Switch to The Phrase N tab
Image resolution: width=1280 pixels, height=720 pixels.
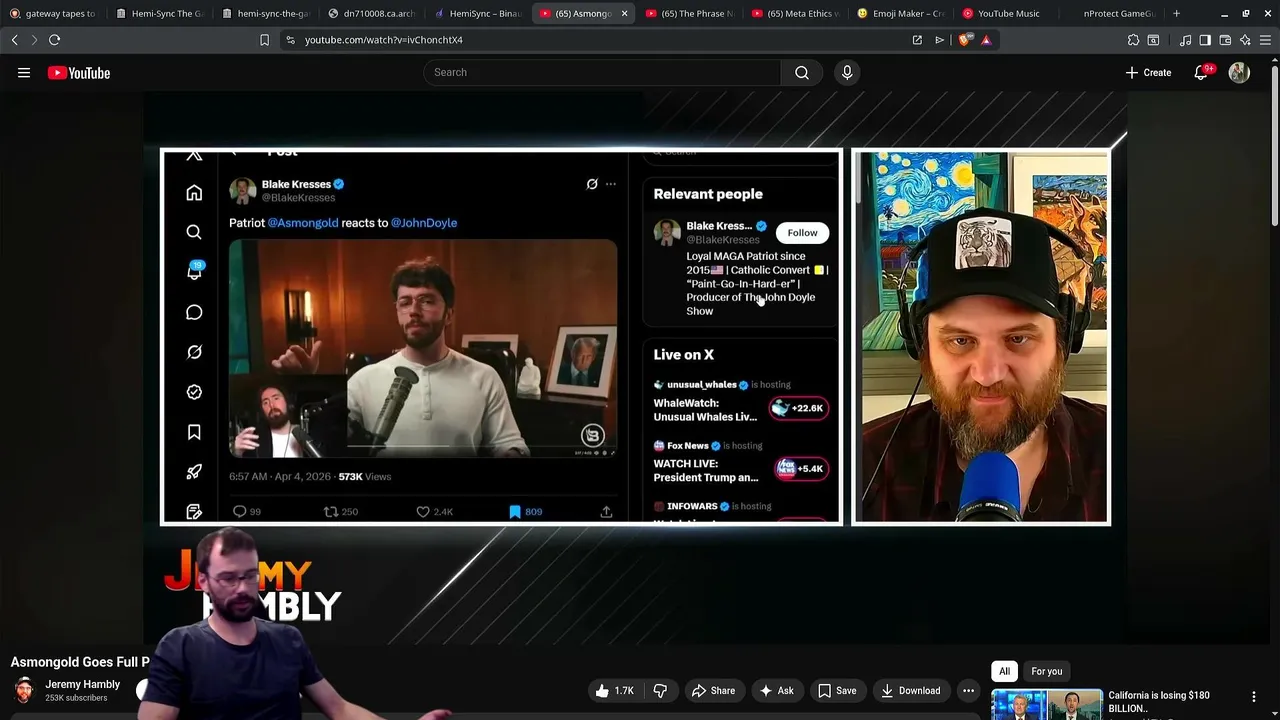(x=689, y=14)
